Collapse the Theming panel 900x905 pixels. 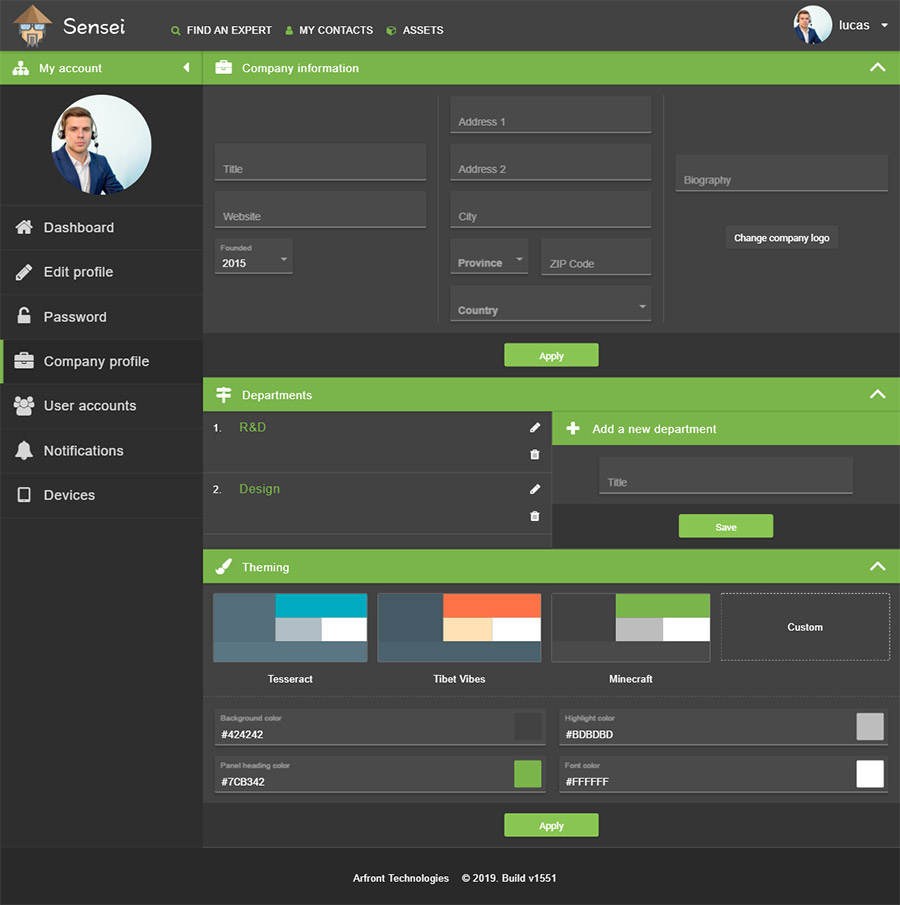click(x=877, y=567)
